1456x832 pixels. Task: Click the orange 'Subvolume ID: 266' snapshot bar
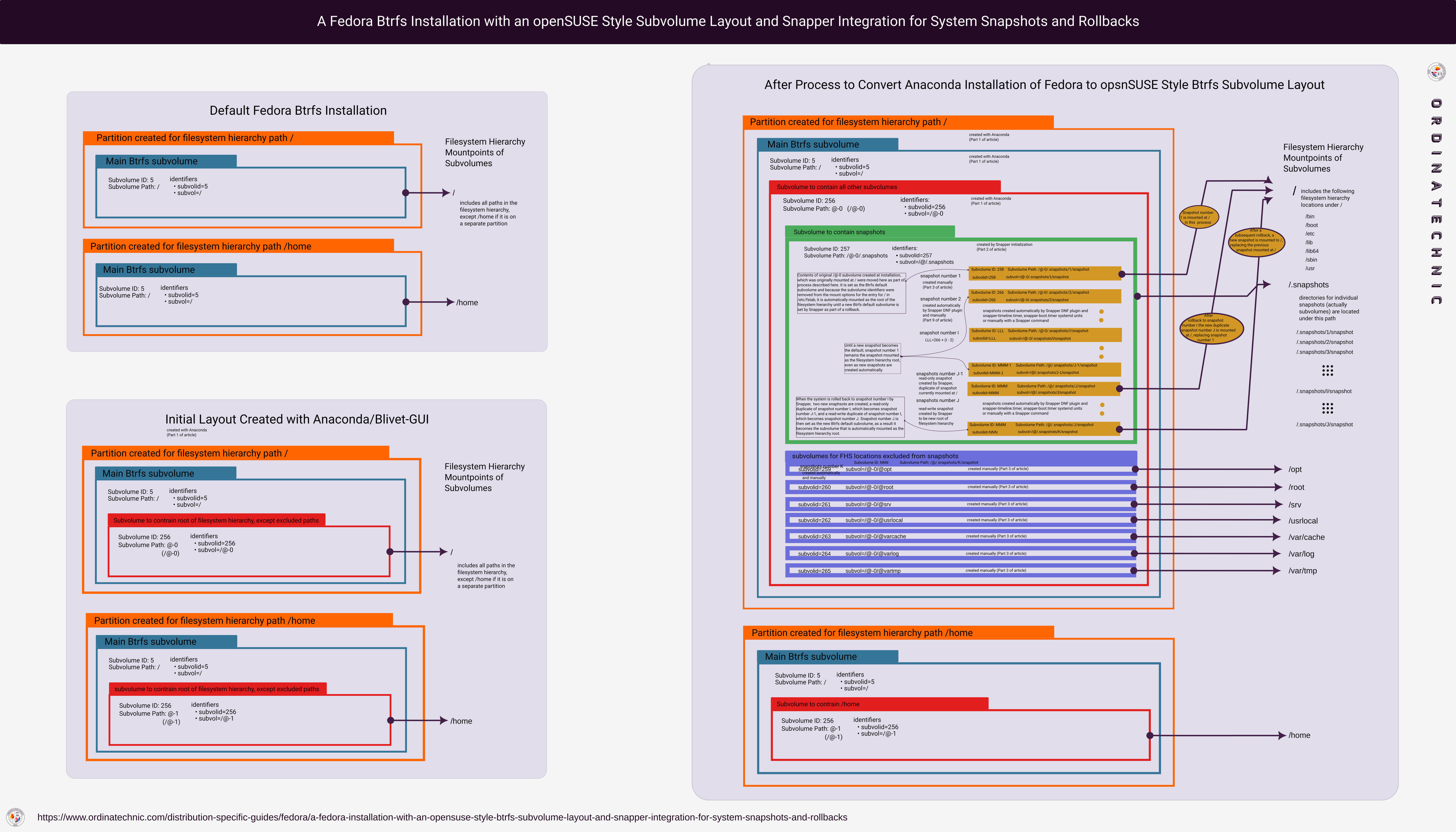pyautogui.click(x=1045, y=296)
